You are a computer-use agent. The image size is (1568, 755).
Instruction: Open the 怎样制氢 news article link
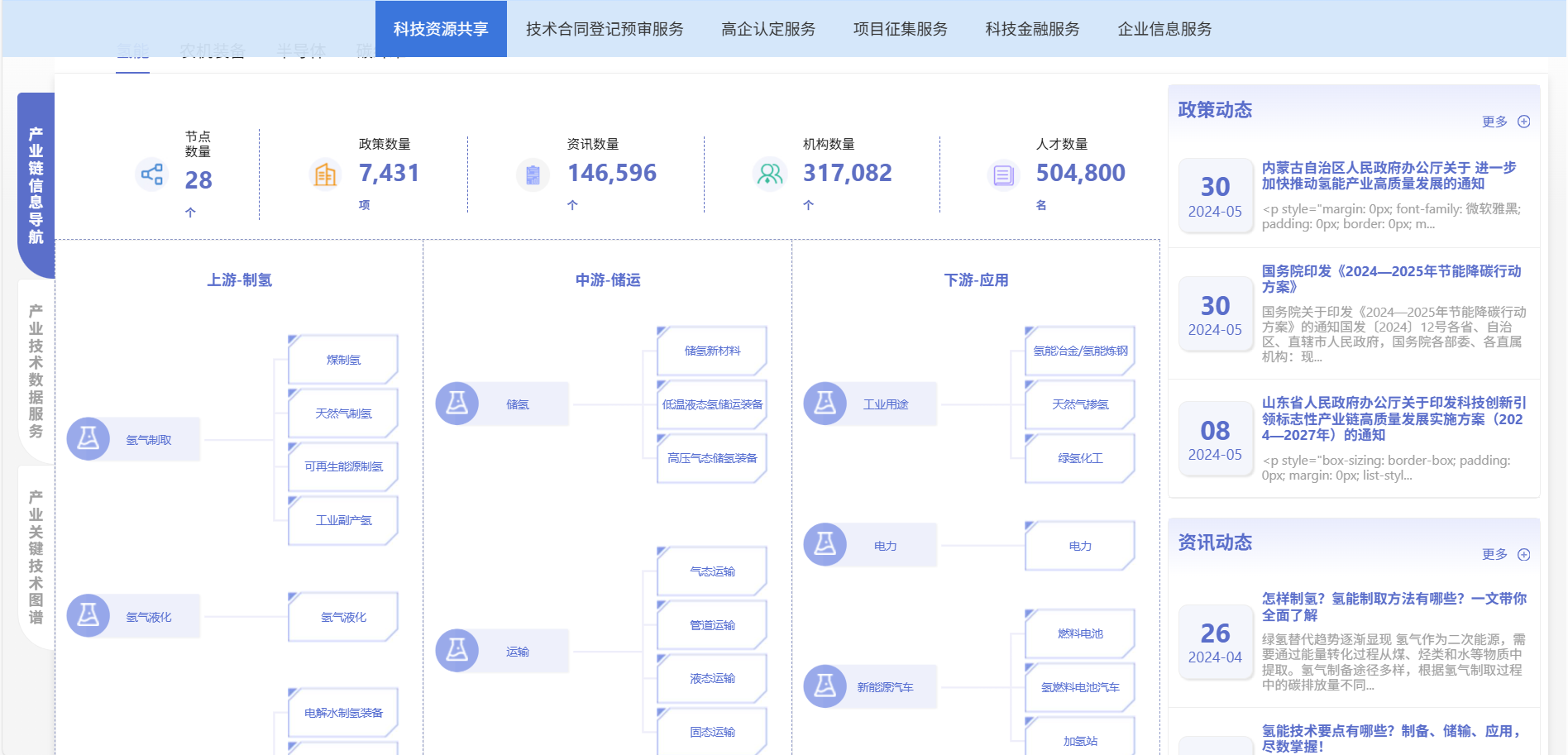coord(1394,606)
